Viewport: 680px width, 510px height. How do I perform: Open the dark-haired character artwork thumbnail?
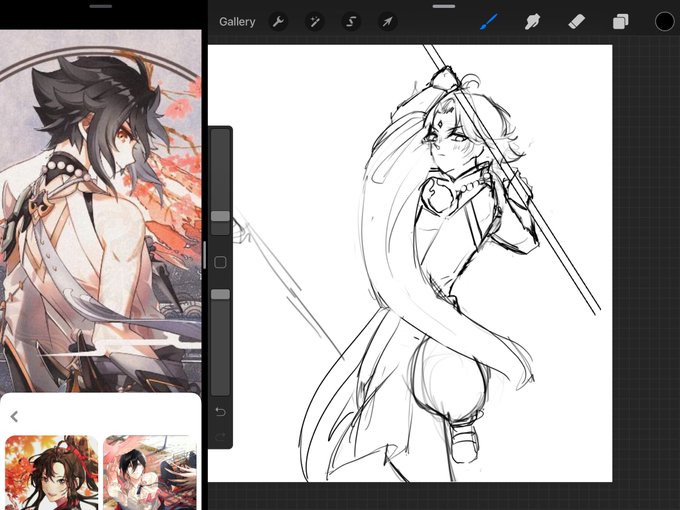coord(150,473)
